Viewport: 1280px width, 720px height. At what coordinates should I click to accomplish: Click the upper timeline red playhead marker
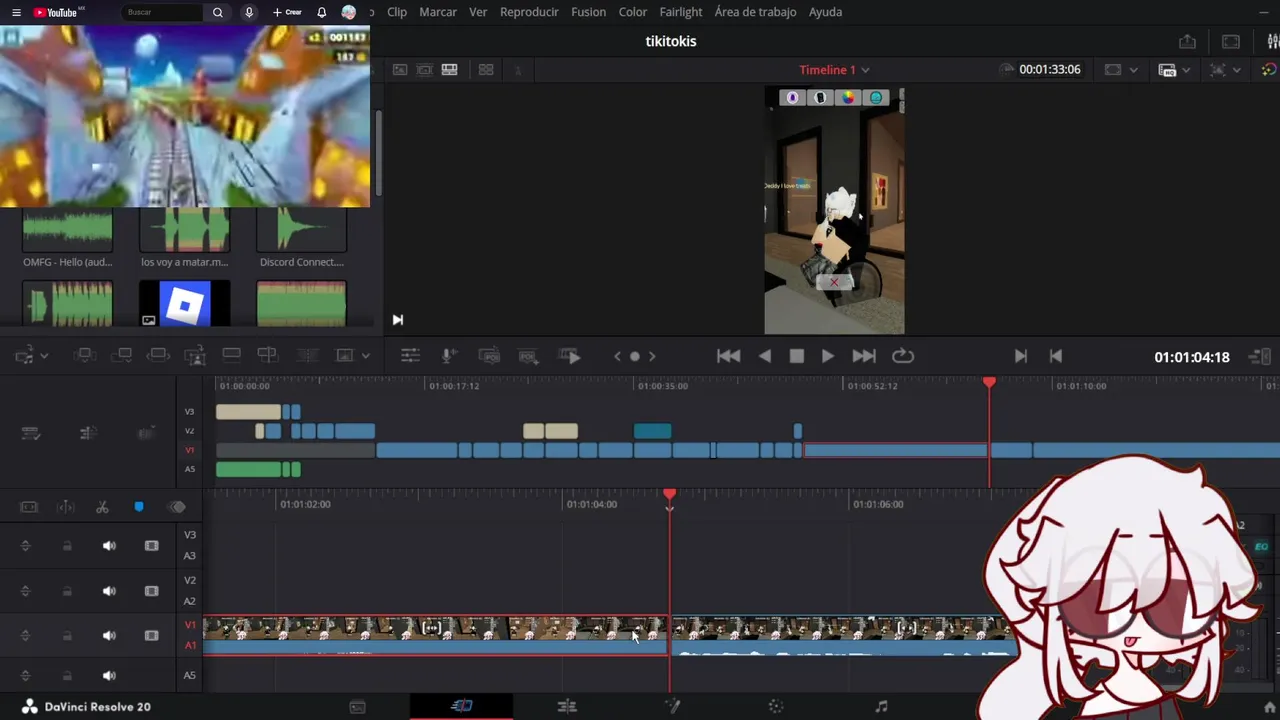point(989,383)
